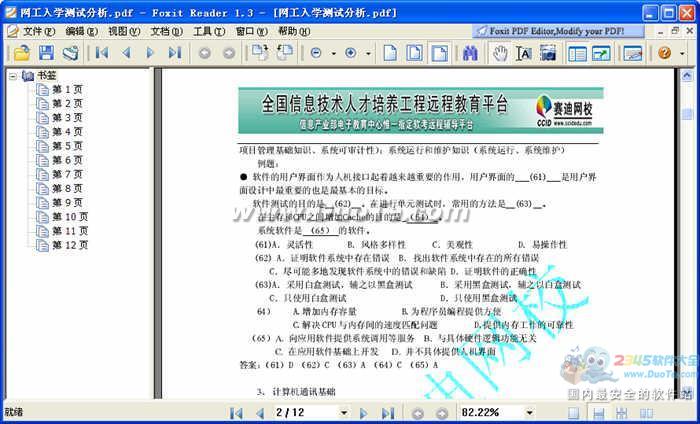The width and height of the screenshot is (700, 424).
Task: Click the Print icon in toolbar
Action: tap(70, 53)
